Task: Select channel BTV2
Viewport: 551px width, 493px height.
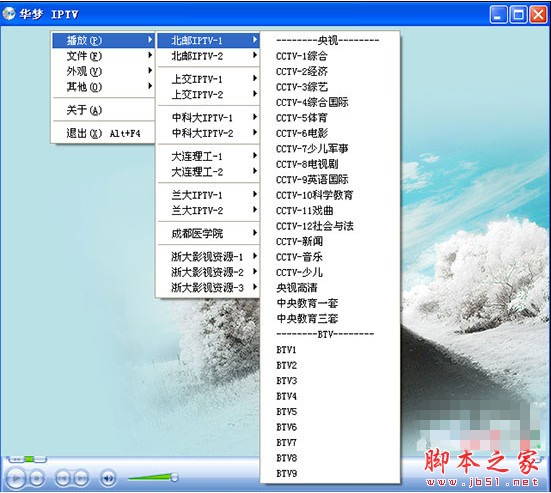Action: [x=330, y=365]
